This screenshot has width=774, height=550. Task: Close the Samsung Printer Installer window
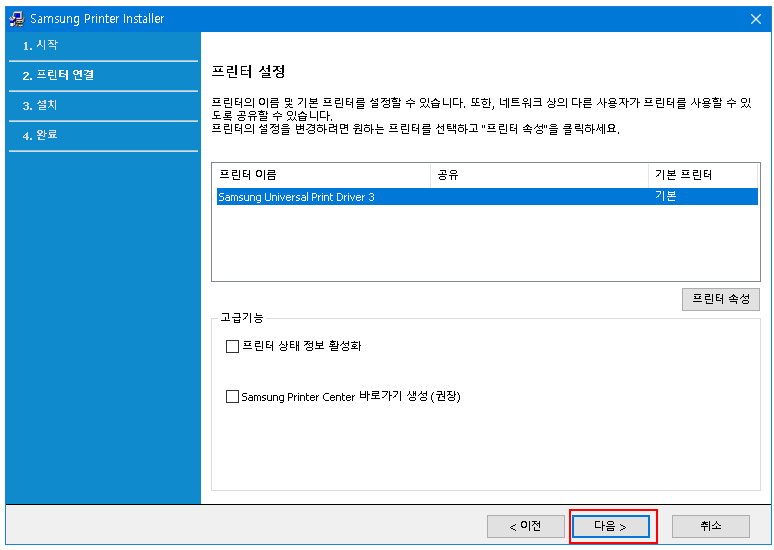click(755, 19)
